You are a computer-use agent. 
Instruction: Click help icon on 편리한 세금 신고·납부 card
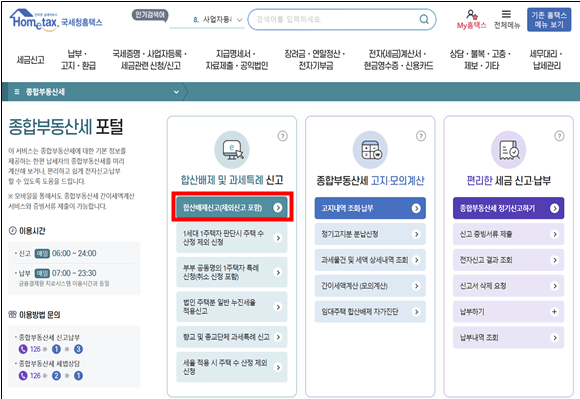click(559, 136)
